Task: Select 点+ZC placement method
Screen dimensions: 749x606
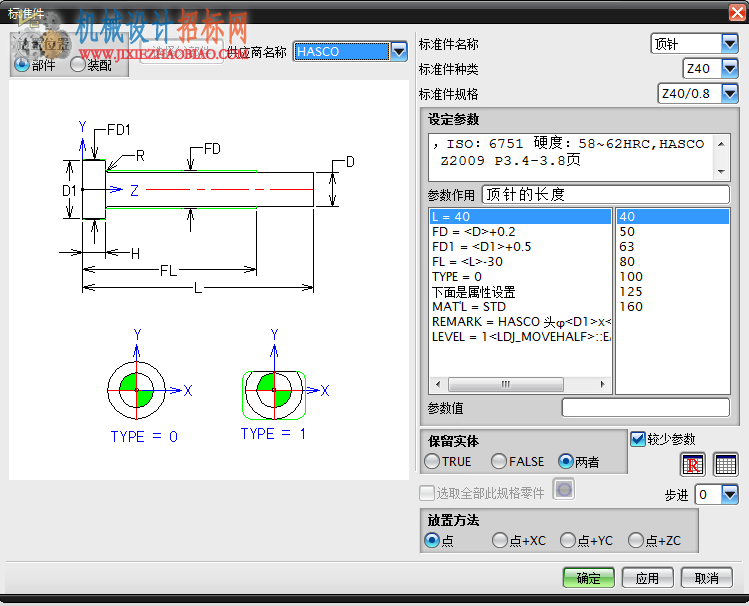Action: pos(636,540)
